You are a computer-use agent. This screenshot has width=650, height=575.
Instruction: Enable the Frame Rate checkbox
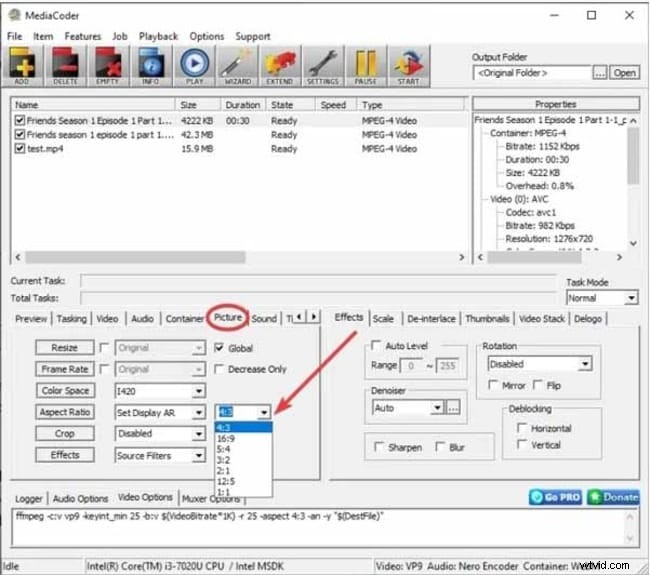pyautogui.click(x=105, y=369)
